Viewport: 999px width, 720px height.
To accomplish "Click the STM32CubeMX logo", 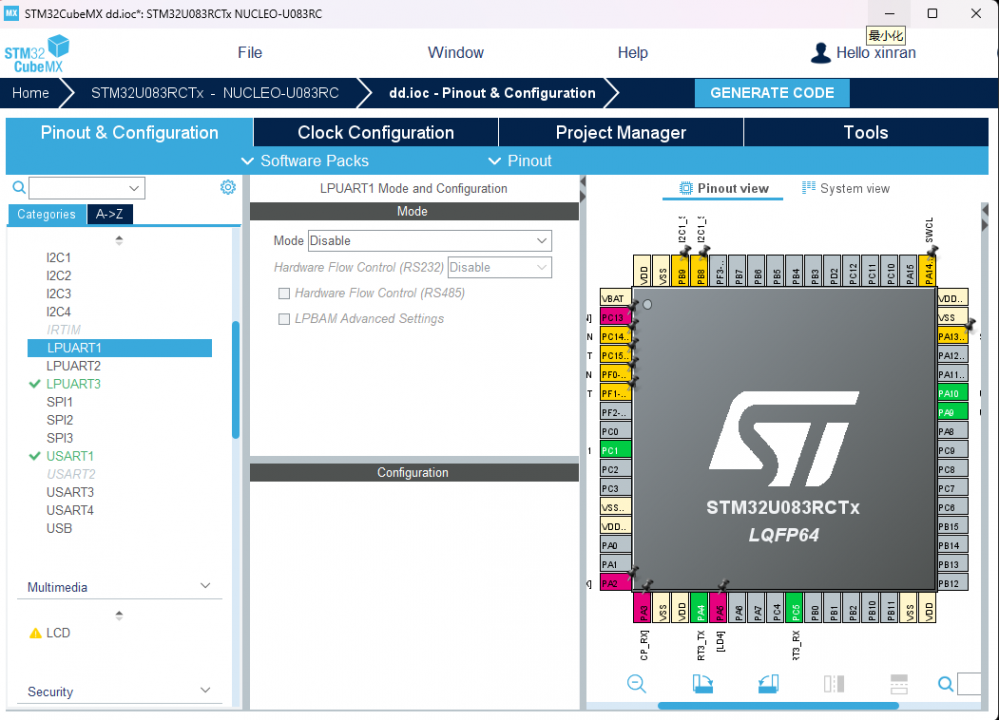I will (37, 52).
